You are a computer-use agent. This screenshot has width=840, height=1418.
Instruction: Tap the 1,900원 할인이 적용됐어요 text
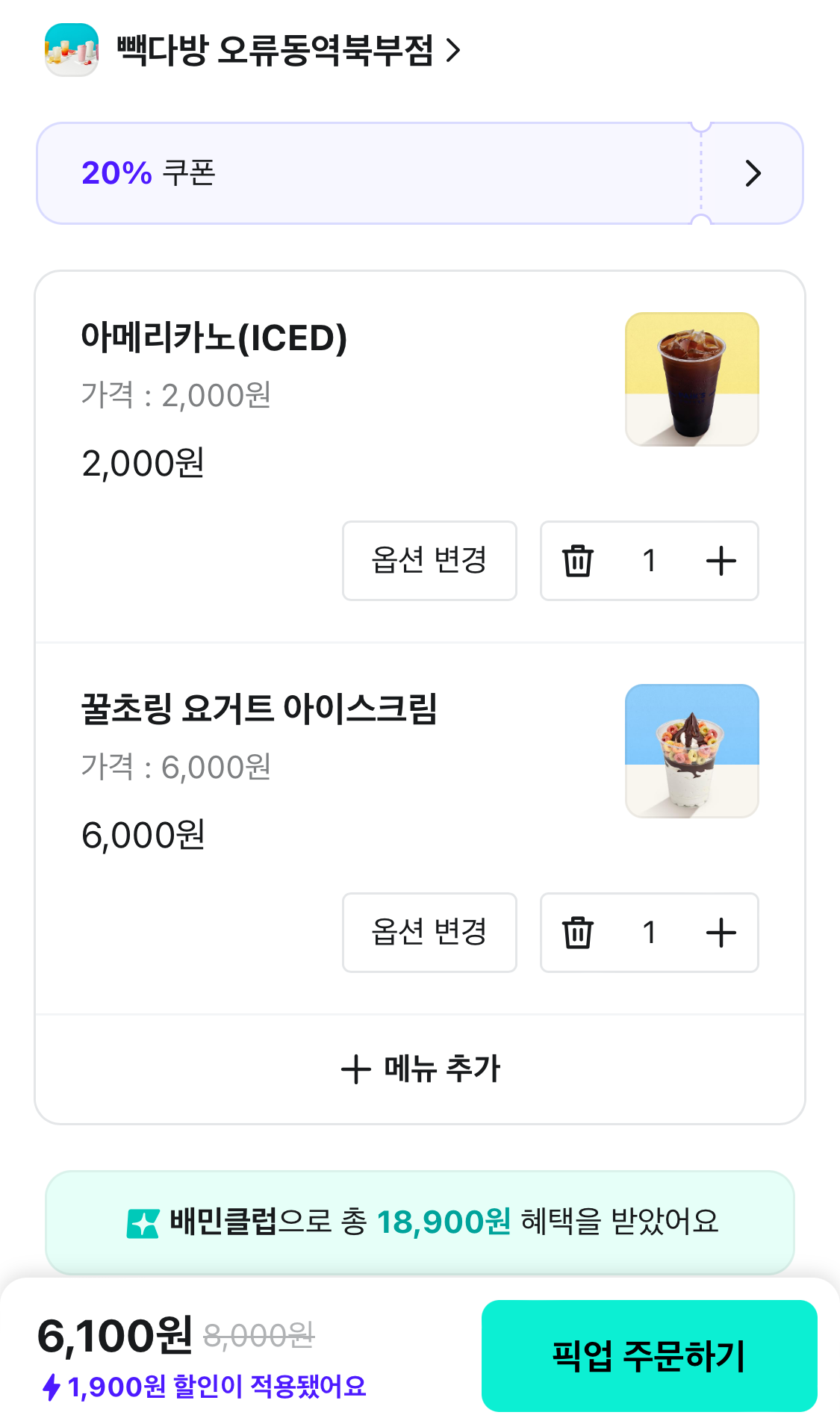217,1387
